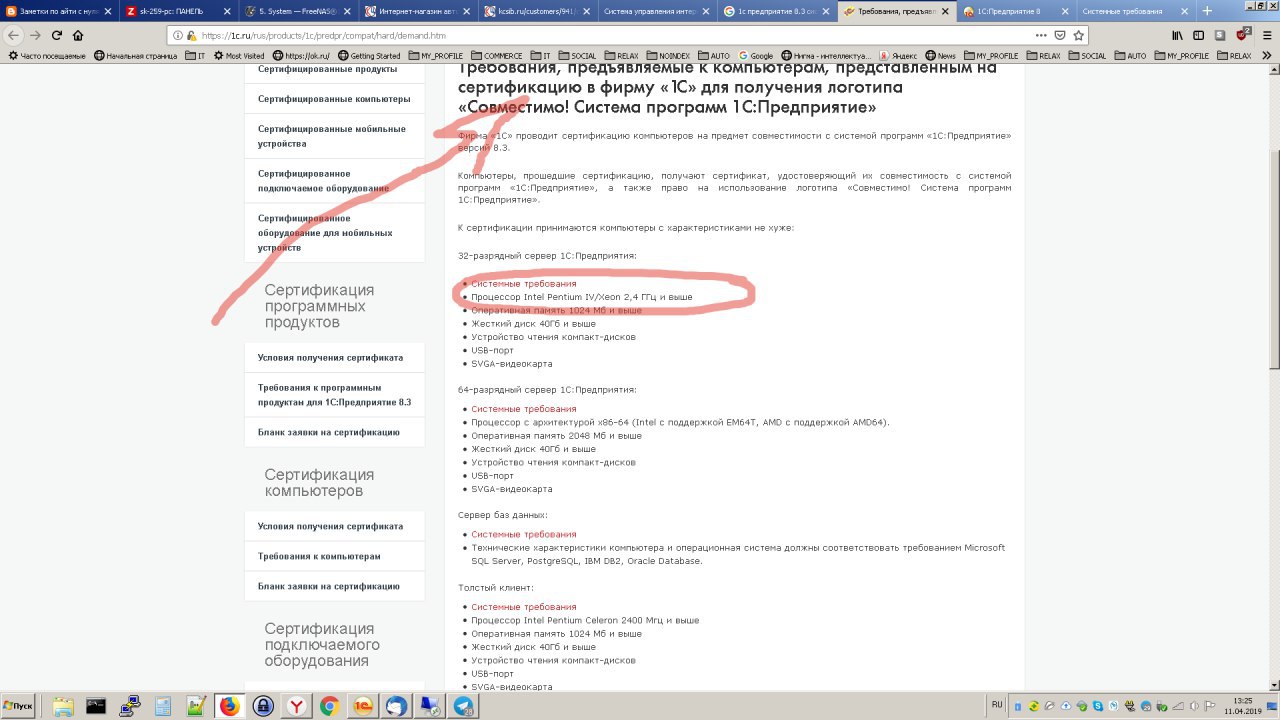Open 'Сертифицированное подключаемое оборудование' sidebar item
The image size is (1280, 720).
tap(334, 181)
